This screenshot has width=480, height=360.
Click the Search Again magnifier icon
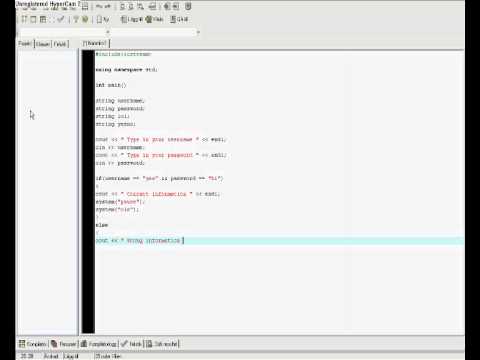pyautogui.click(x=140, y=6)
